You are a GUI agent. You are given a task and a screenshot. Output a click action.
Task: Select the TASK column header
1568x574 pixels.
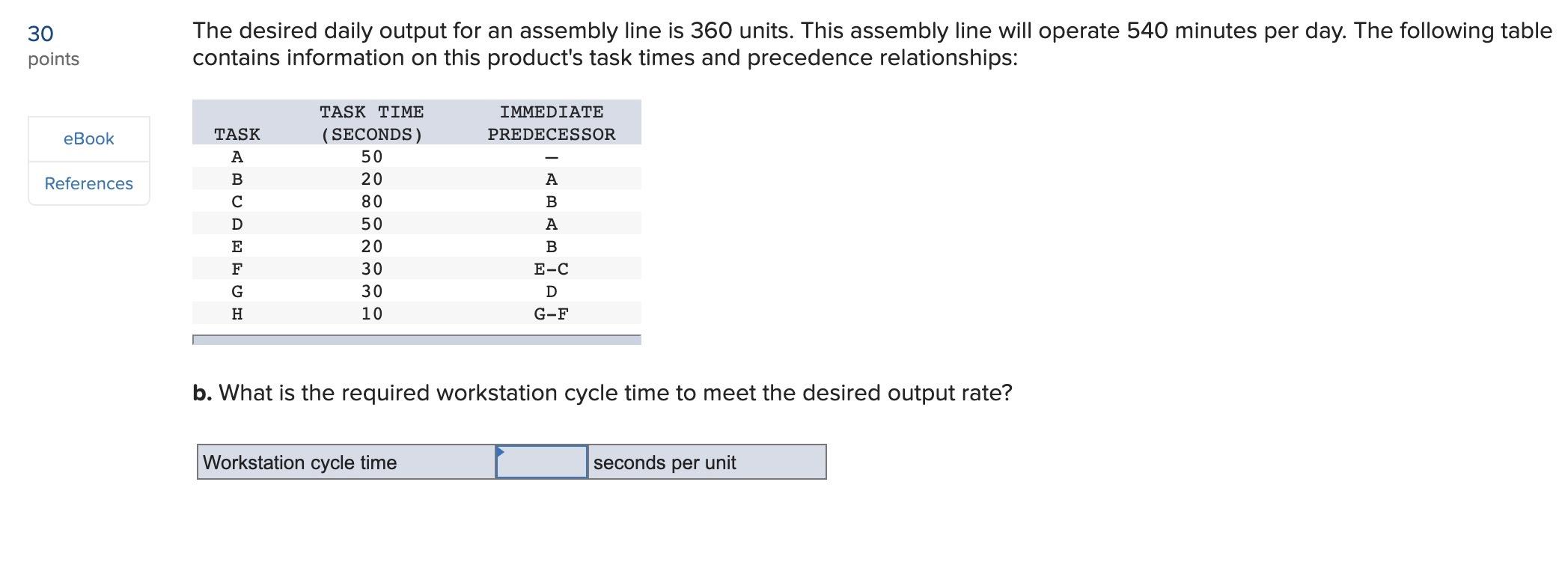coord(236,134)
